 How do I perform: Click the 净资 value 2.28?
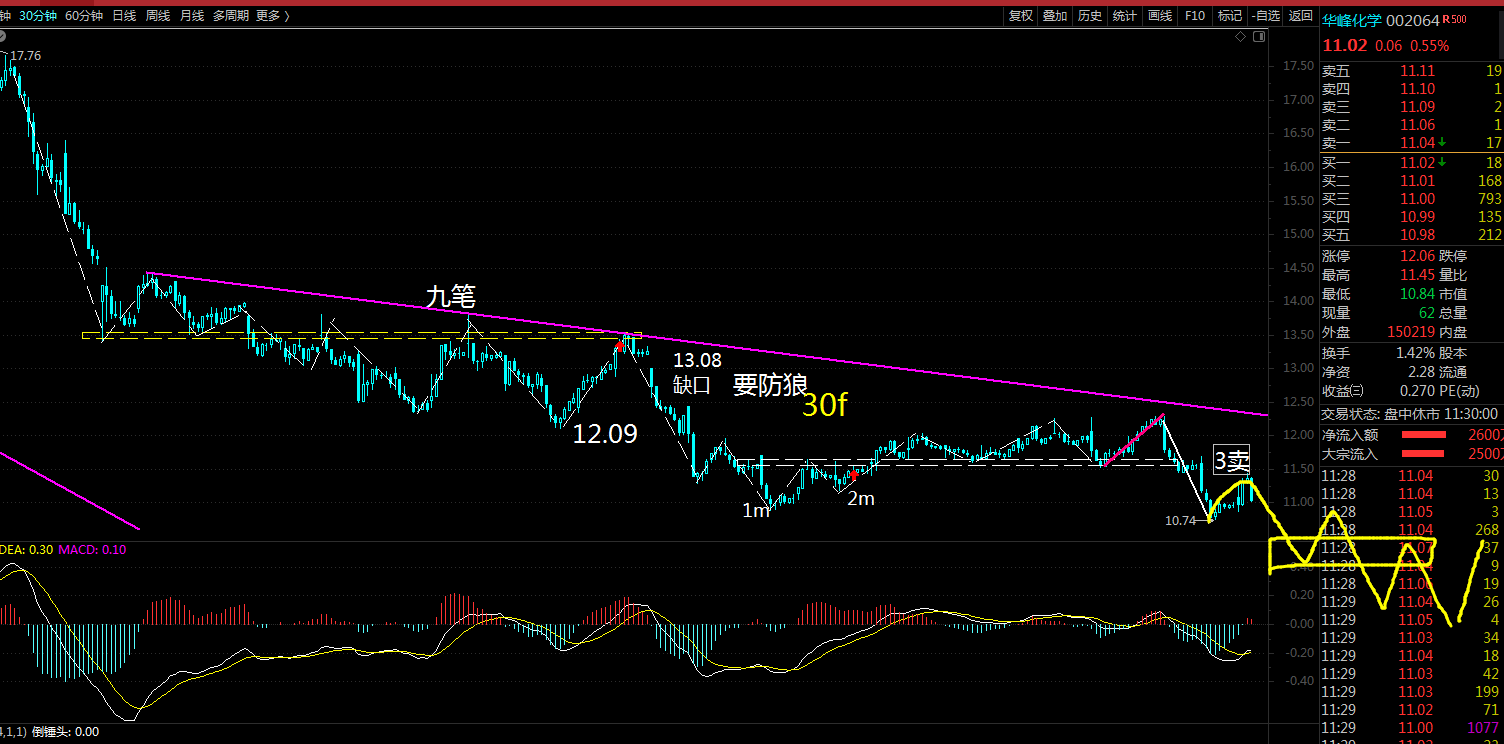click(x=1422, y=372)
